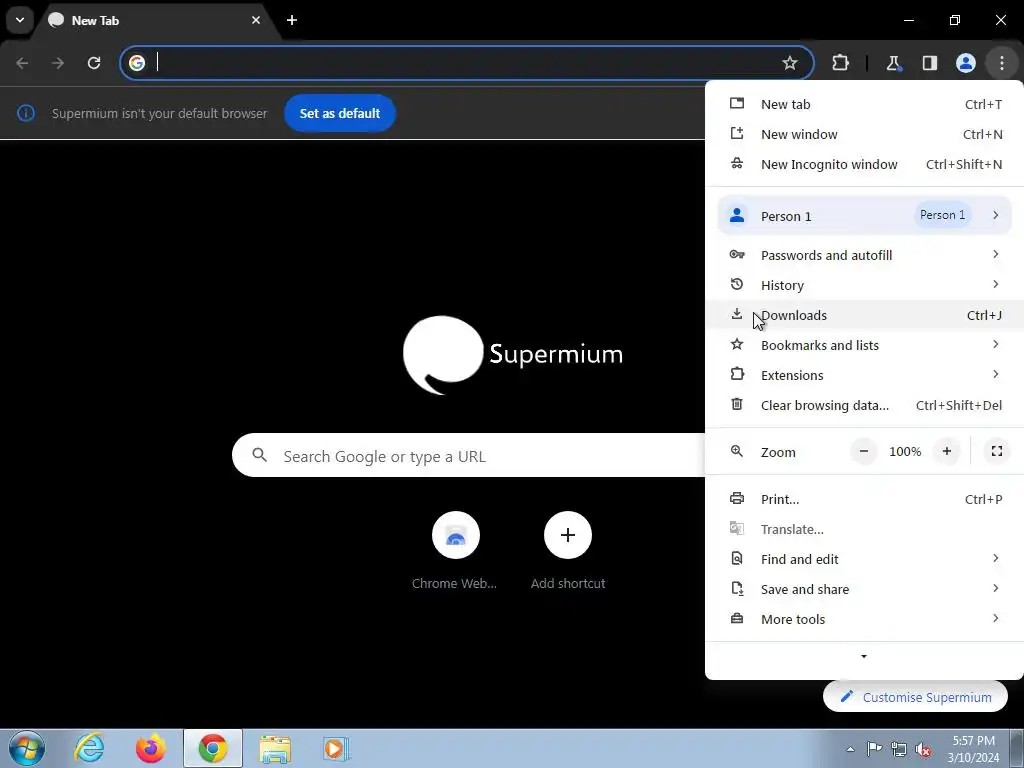
Task: Launch Internet Explorer from taskbar
Action: (x=89, y=748)
